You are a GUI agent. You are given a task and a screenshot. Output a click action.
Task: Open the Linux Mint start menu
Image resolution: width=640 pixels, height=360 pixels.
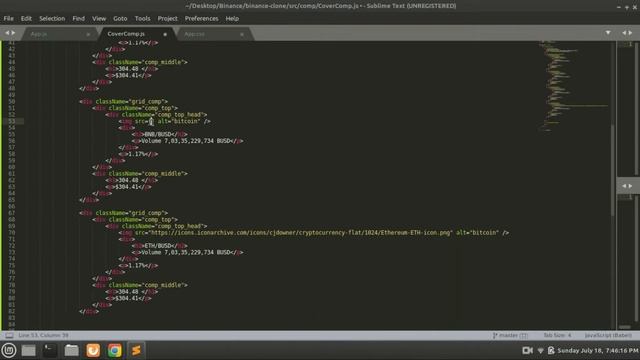[9, 350]
